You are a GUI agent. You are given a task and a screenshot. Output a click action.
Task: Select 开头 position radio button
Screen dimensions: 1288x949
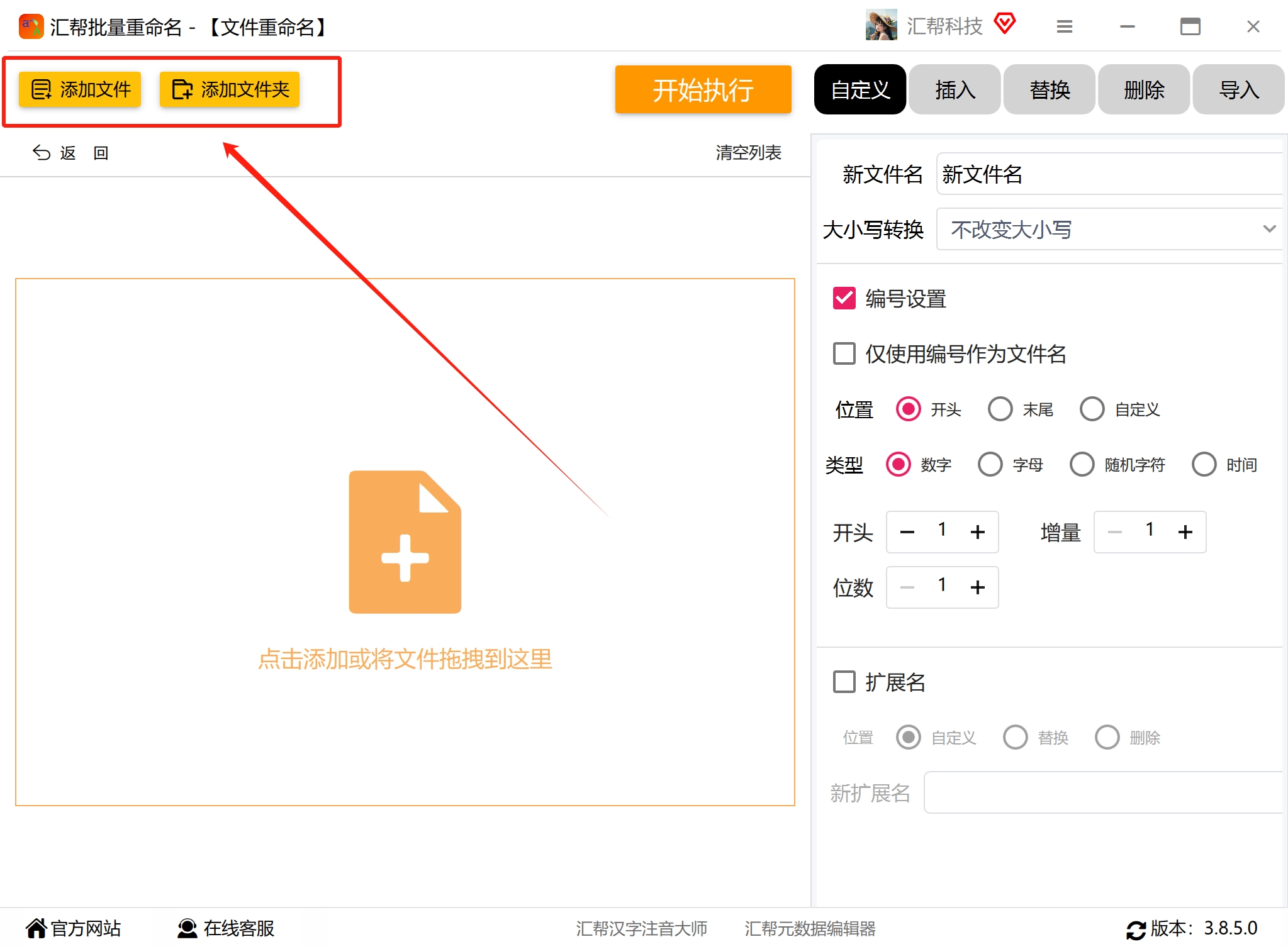[x=908, y=409]
